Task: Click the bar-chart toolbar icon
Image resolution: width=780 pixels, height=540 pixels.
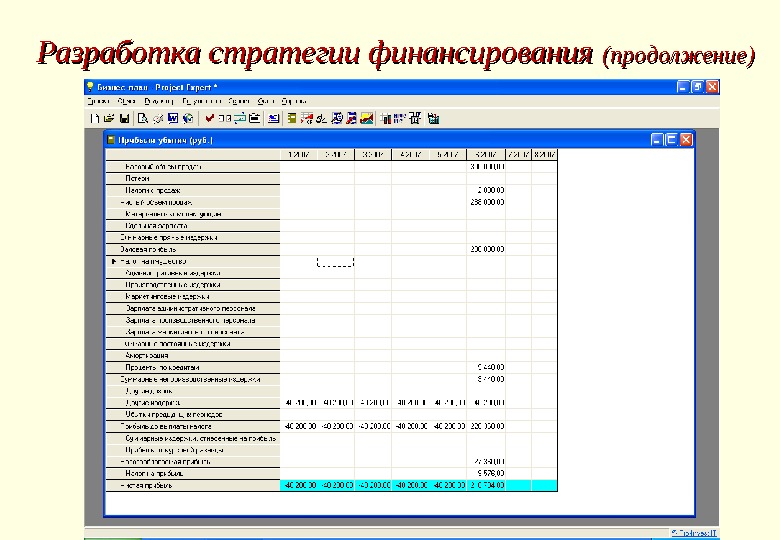Action: point(386,118)
